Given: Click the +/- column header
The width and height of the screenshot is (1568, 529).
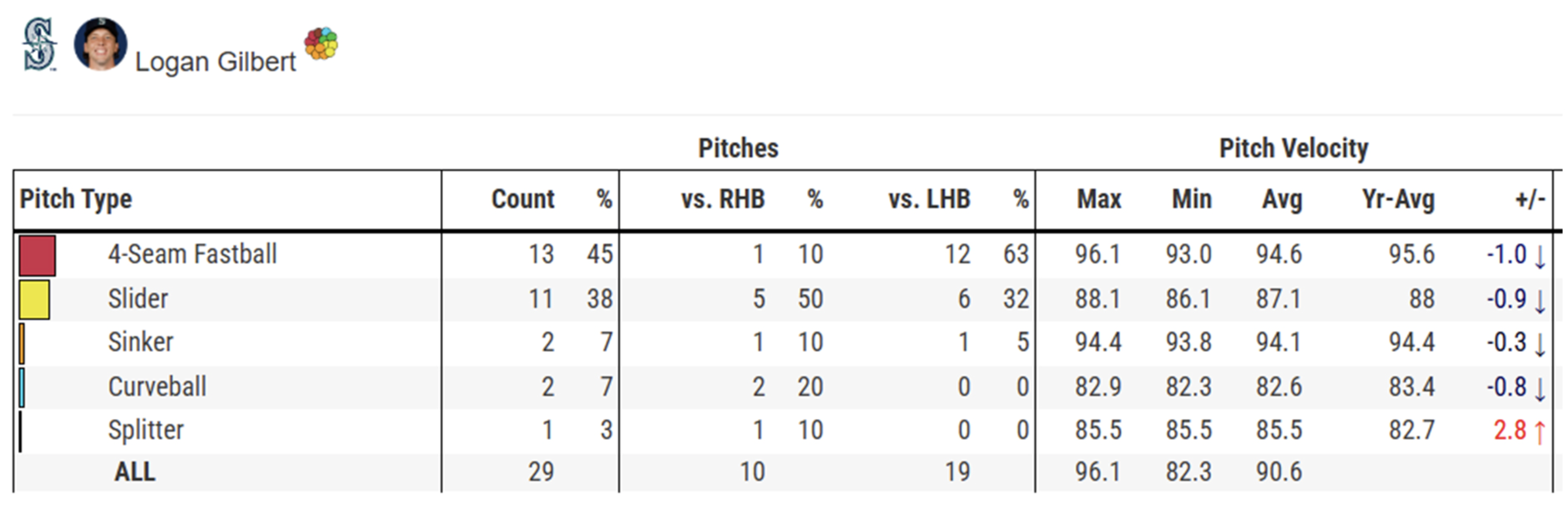Looking at the screenshot, I should [1530, 200].
